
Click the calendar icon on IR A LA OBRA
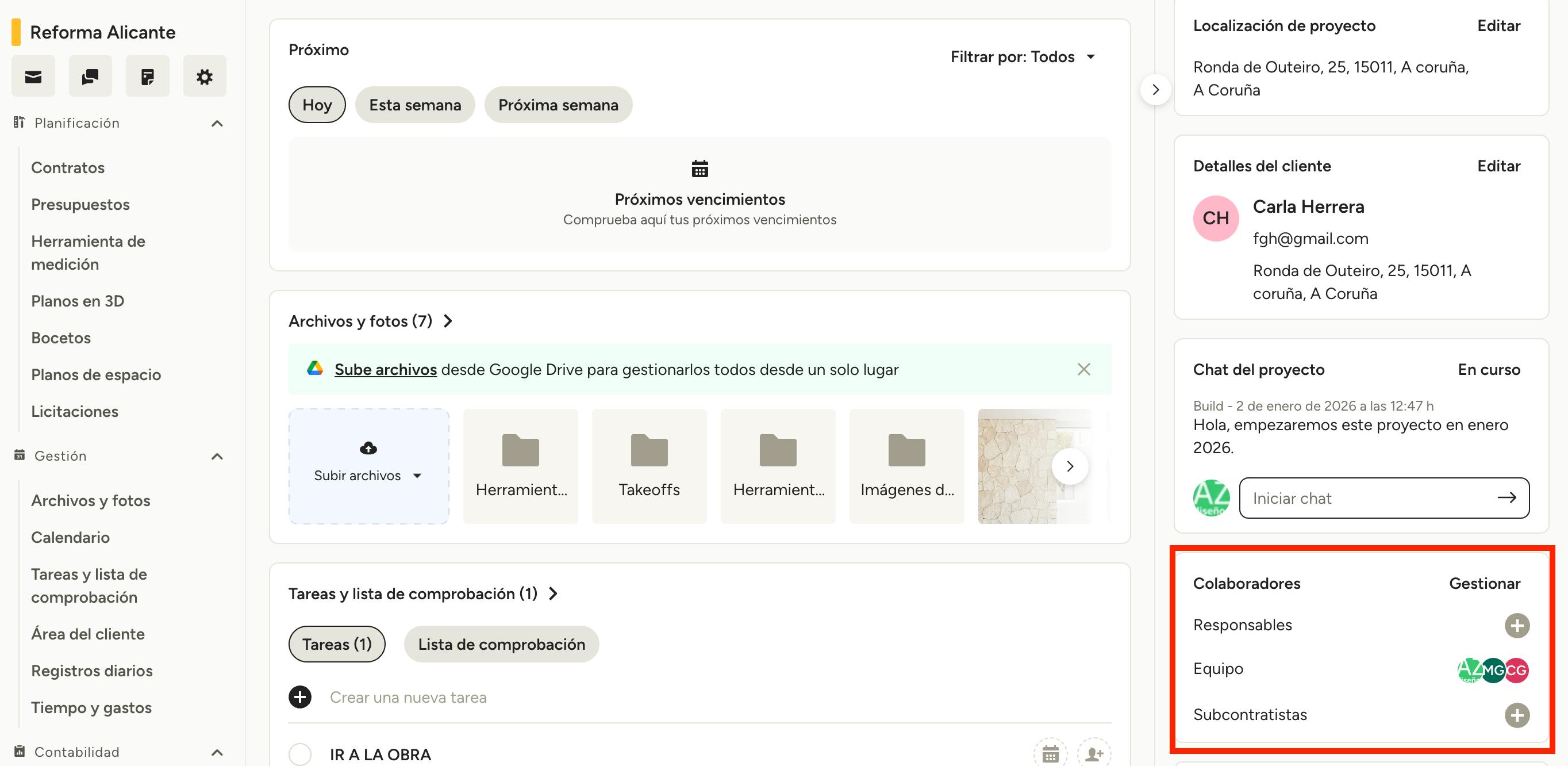pos(1050,754)
